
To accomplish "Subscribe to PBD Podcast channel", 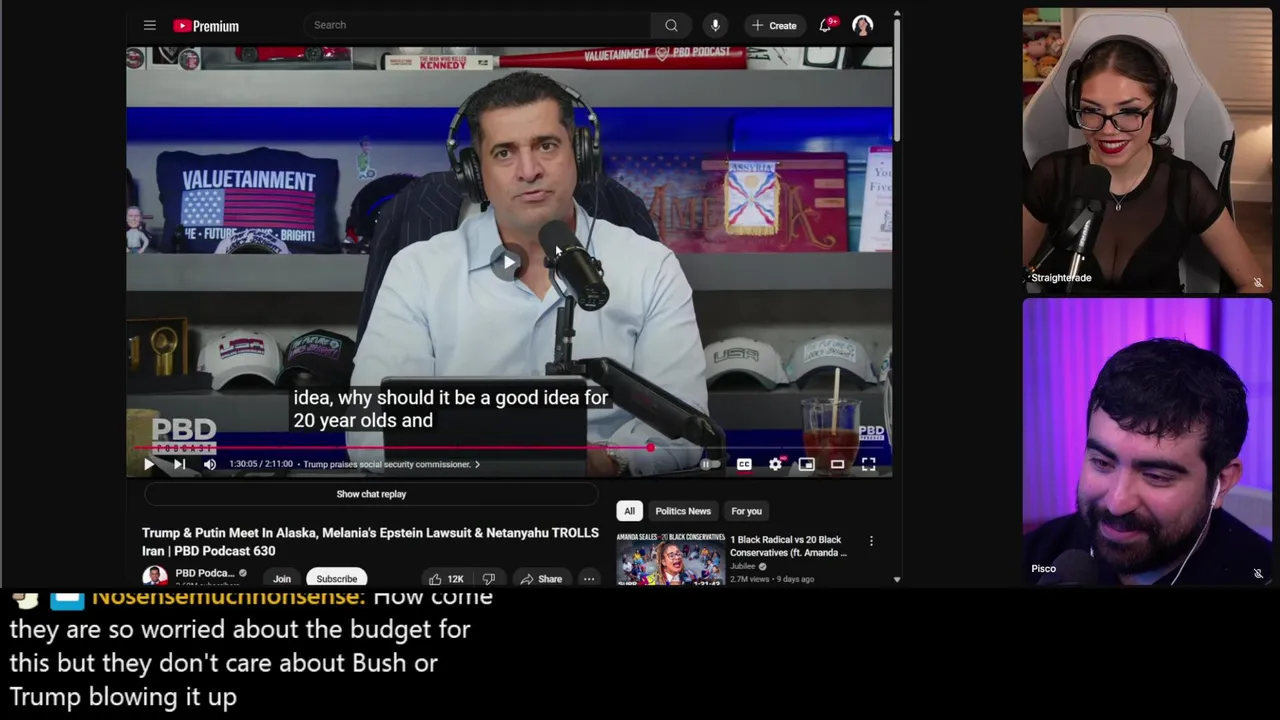I will pyautogui.click(x=337, y=578).
